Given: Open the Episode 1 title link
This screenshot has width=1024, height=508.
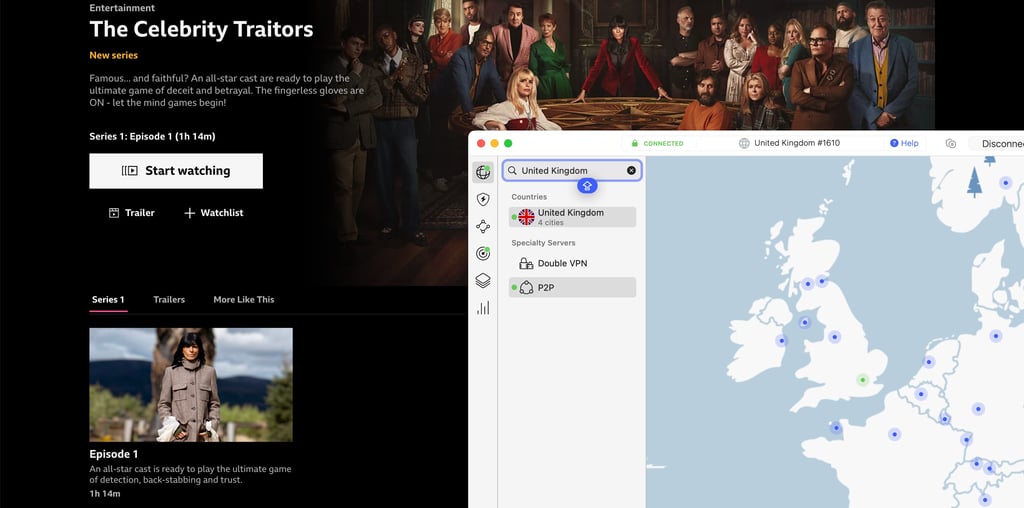Looking at the screenshot, I should (x=114, y=454).
